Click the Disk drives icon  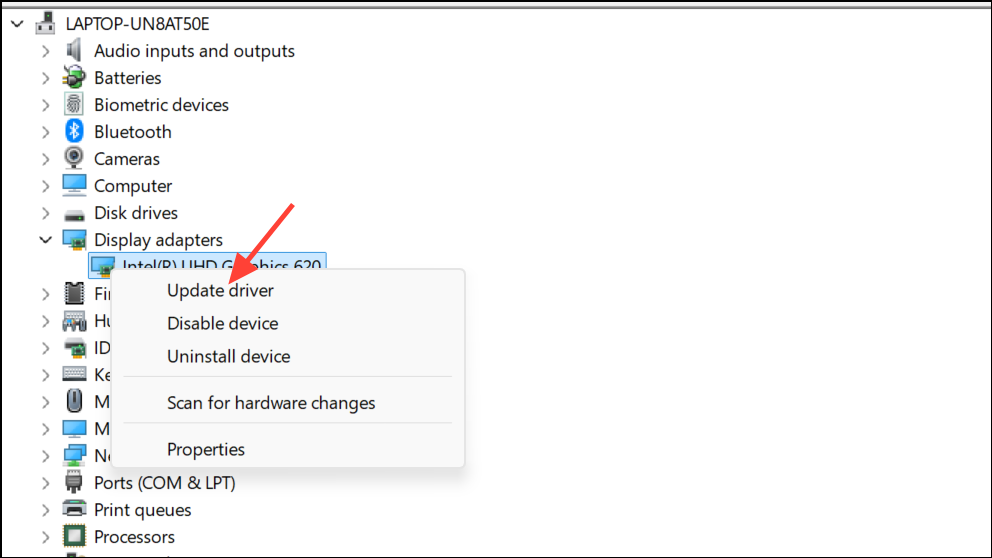click(74, 213)
